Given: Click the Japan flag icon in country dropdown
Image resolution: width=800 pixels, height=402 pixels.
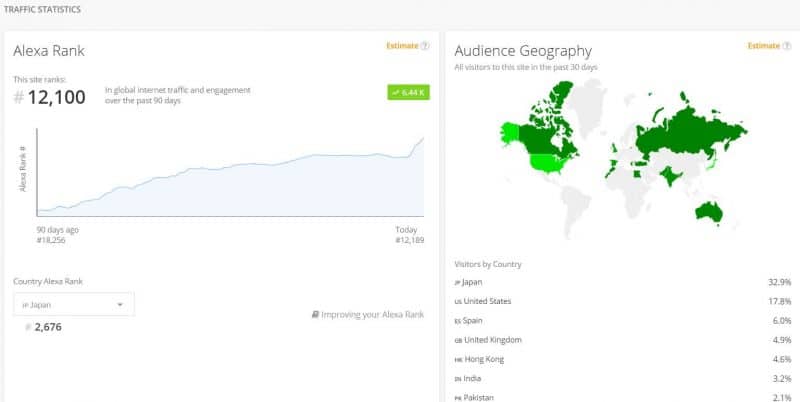Looking at the screenshot, I should point(25,305).
